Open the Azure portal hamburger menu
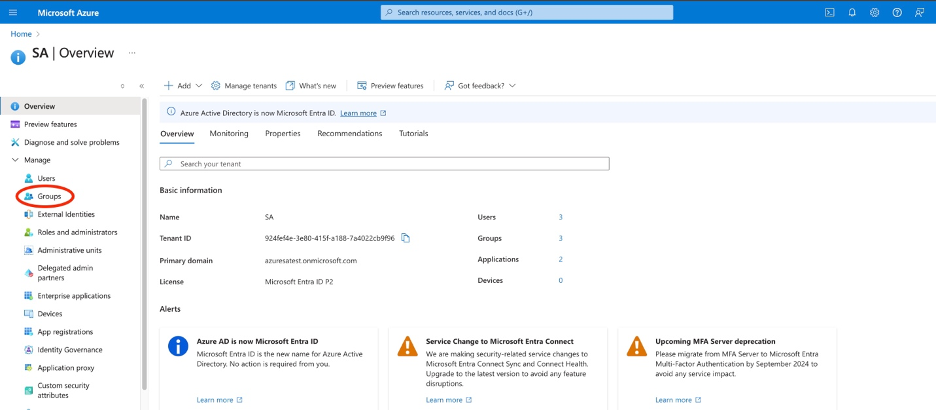 point(14,13)
